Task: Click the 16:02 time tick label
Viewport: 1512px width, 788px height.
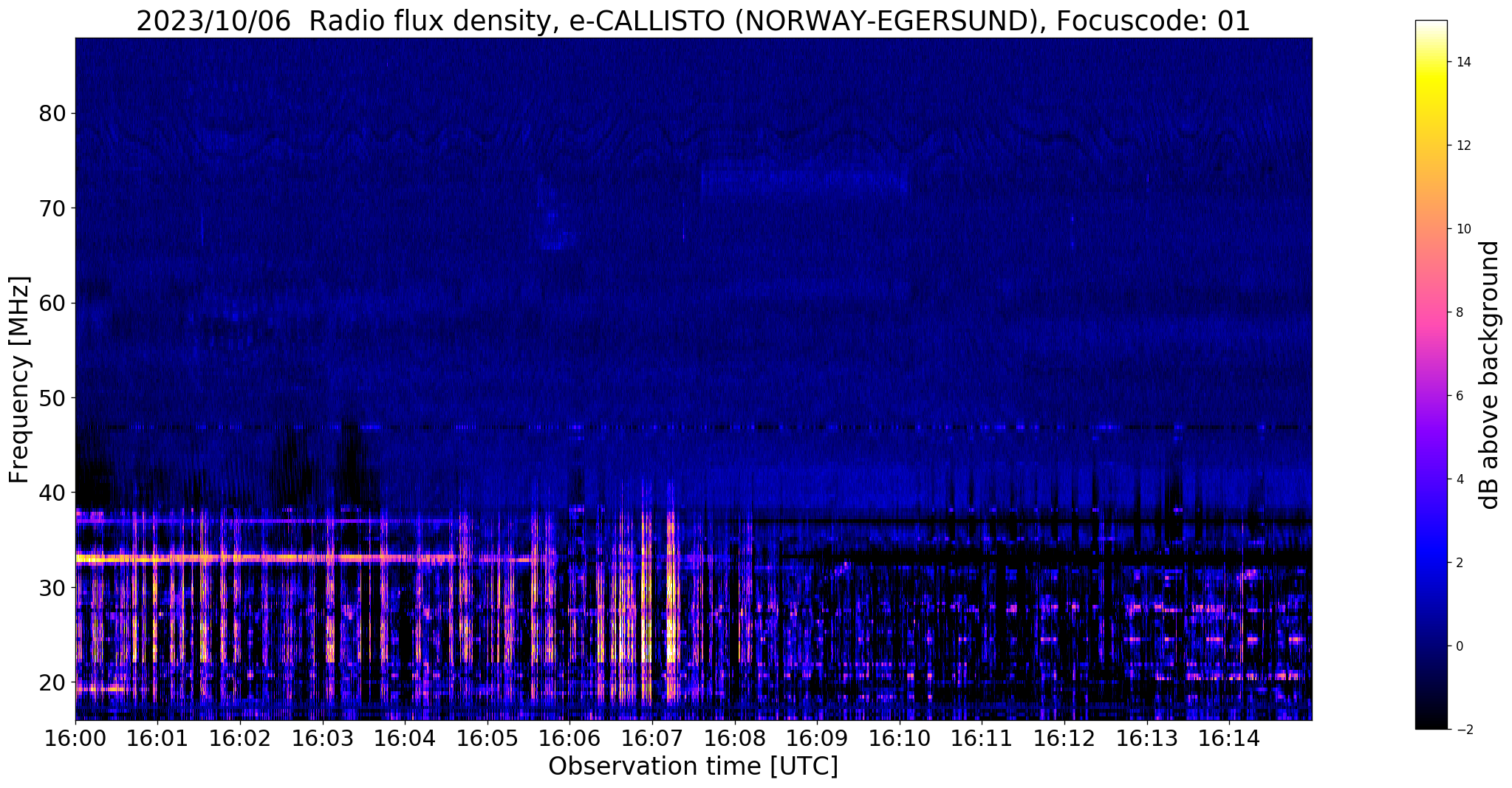Action: (240, 738)
